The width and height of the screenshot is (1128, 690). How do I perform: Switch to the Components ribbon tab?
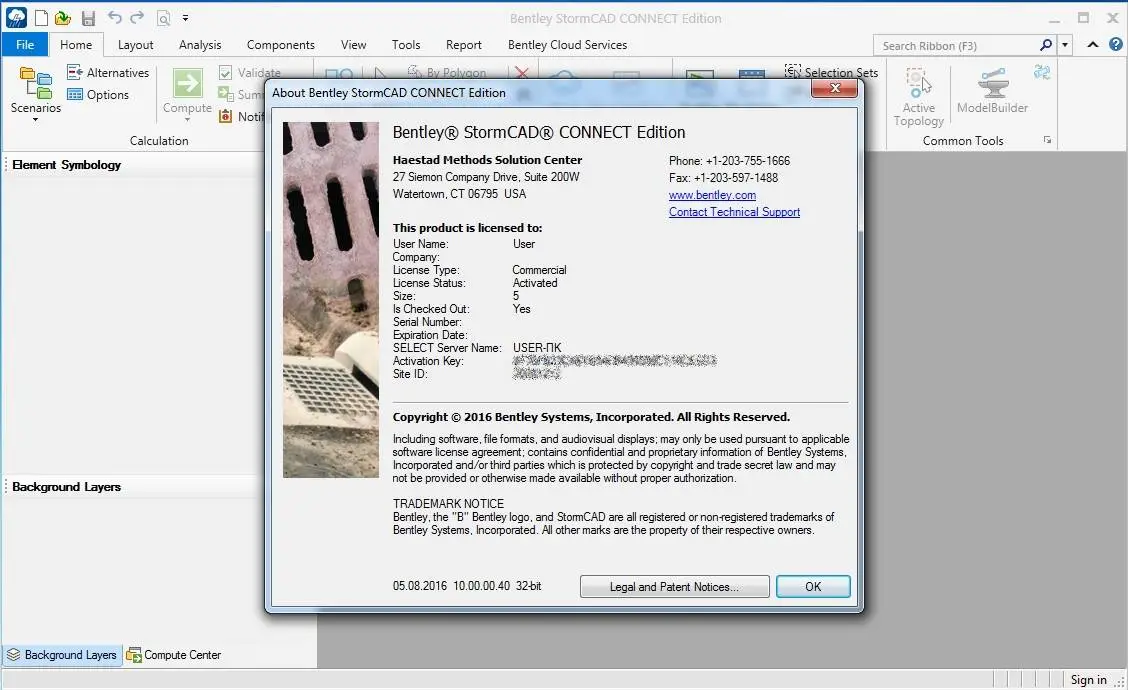[x=281, y=45]
